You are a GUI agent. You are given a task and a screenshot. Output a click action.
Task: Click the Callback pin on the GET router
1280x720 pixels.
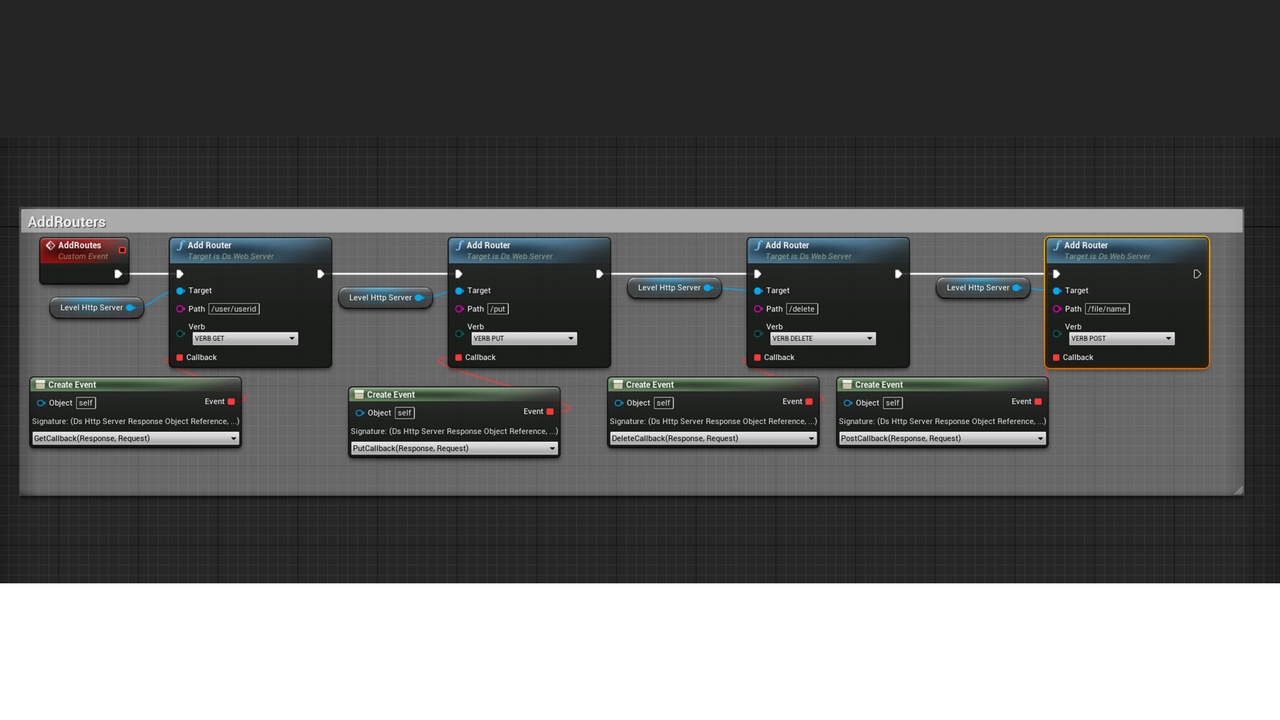(180, 357)
